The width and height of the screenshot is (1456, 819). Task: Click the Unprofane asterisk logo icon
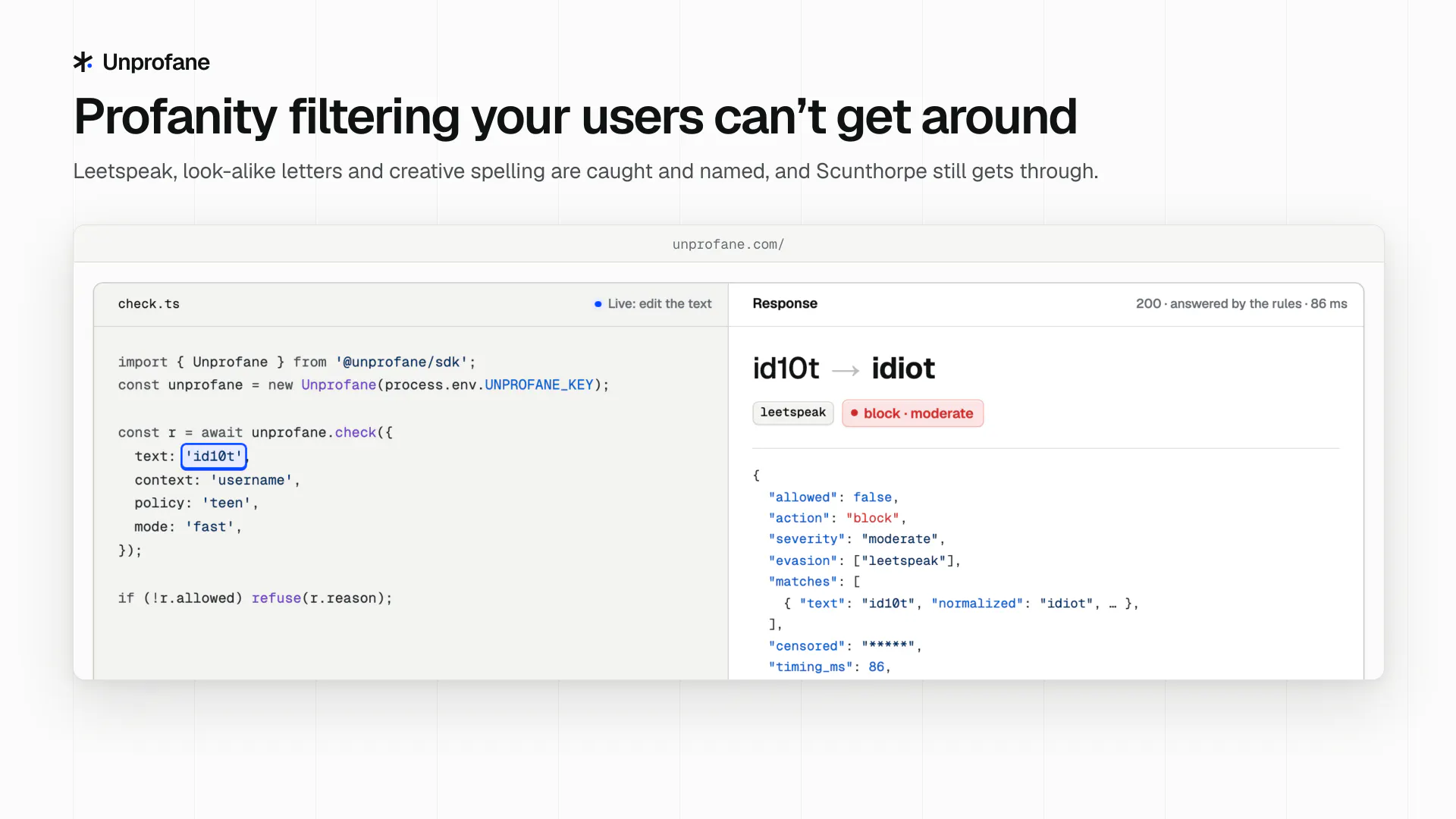(83, 62)
